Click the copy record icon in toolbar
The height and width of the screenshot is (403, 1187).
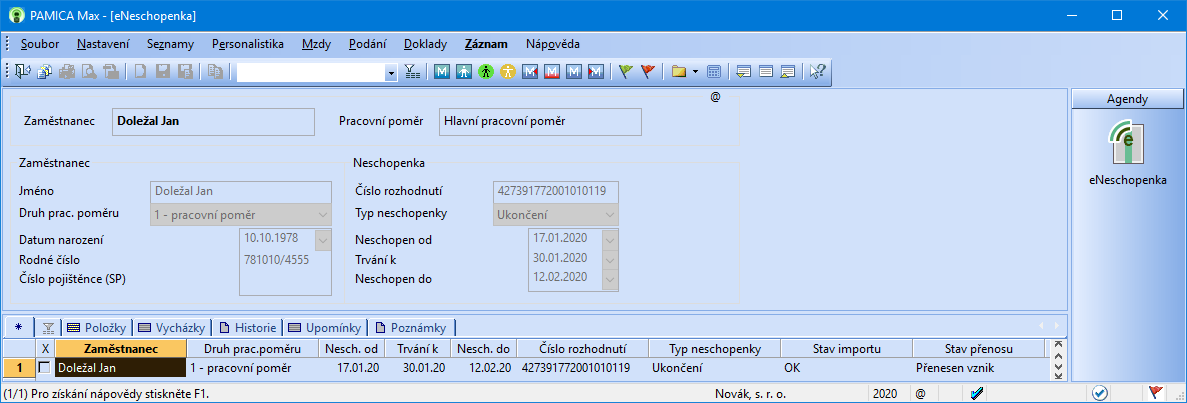[x=215, y=71]
